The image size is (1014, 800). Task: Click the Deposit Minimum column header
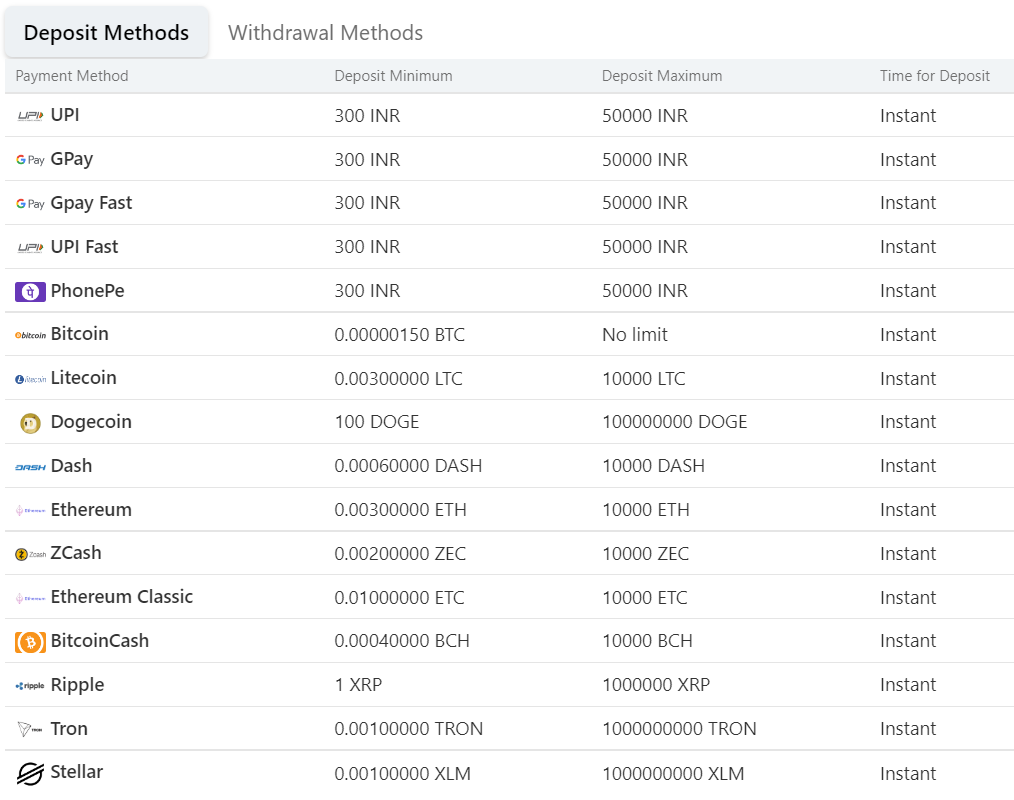(393, 76)
